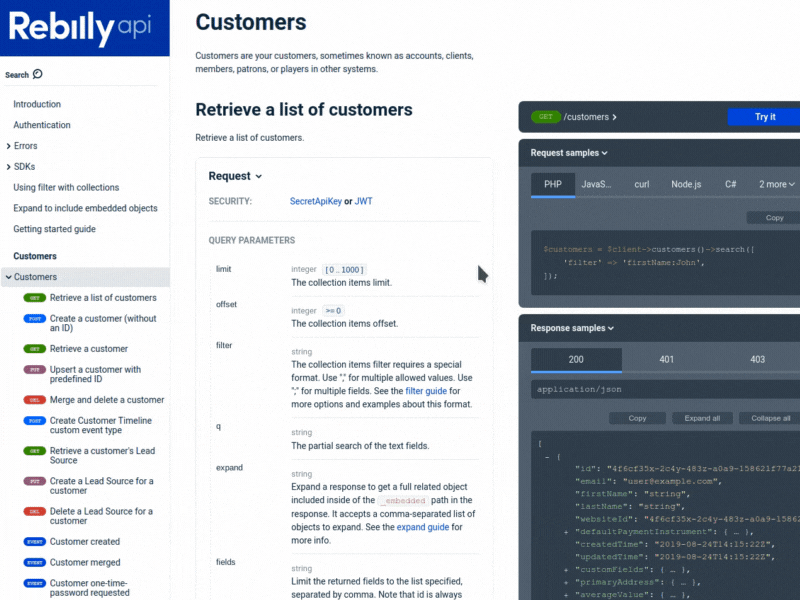Viewport: 800px width, 600px height.
Task: Open Authentication in the sidebar
Action: 42,125
